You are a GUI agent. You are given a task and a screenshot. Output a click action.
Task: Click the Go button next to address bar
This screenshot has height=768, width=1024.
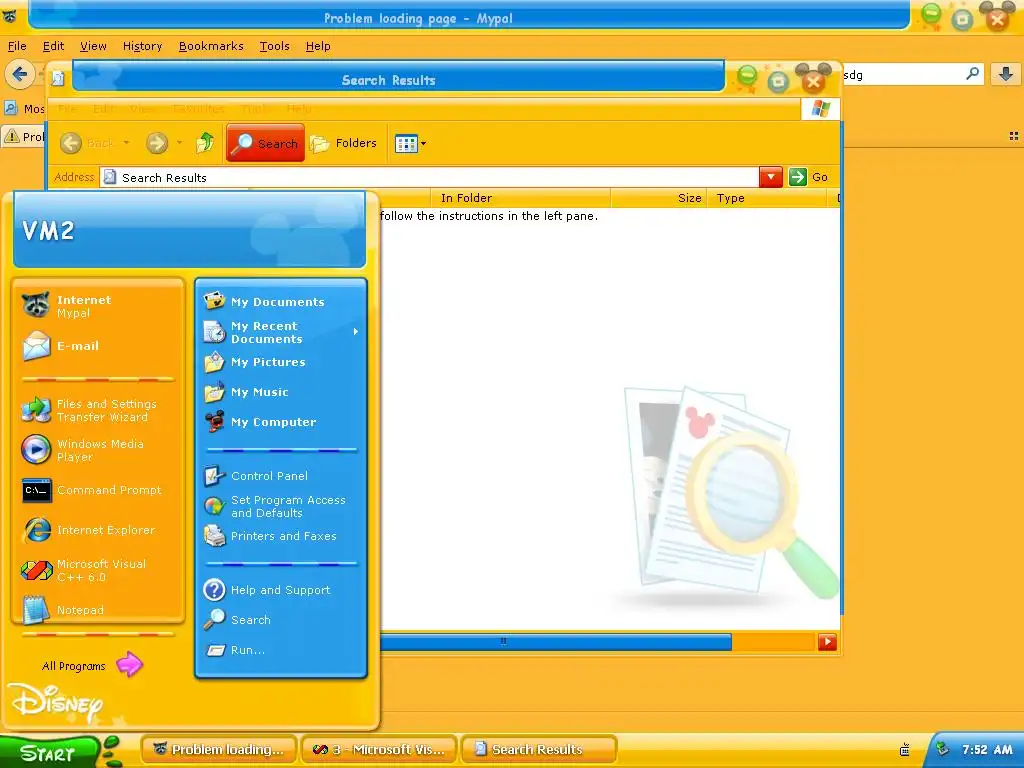(808, 177)
